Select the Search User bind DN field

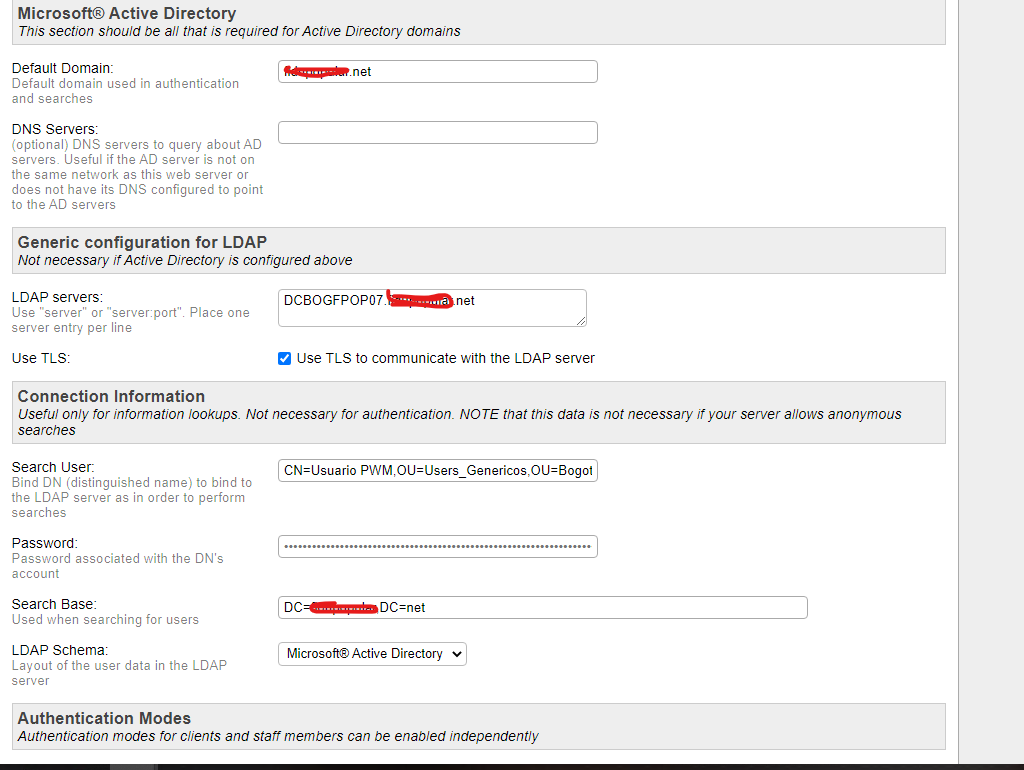pos(437,470)
